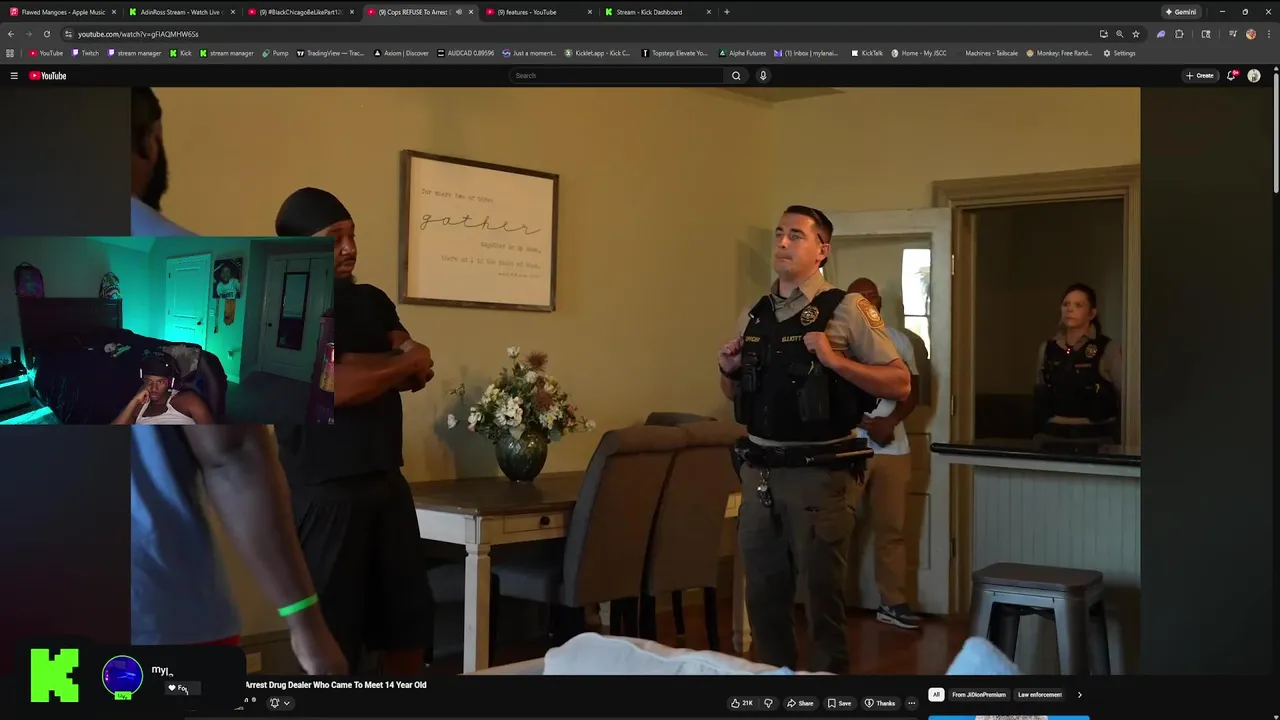Close the Flawed Mangoes Apple Music tab
Viewport: 1280px width, 720px height.
[113, 12]
